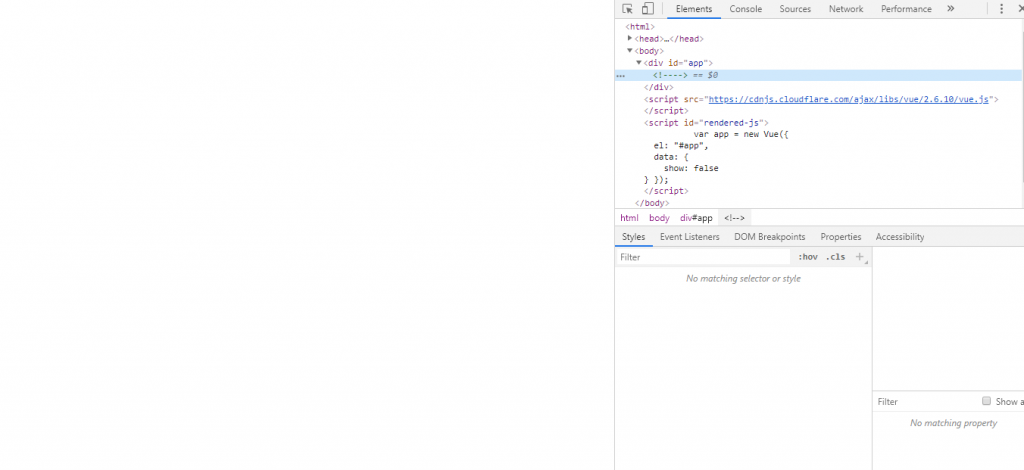Select the highlighted comment node row
Image resolution: width=1024 pixels, height=470 pixels.
click(x=819, y=75)
